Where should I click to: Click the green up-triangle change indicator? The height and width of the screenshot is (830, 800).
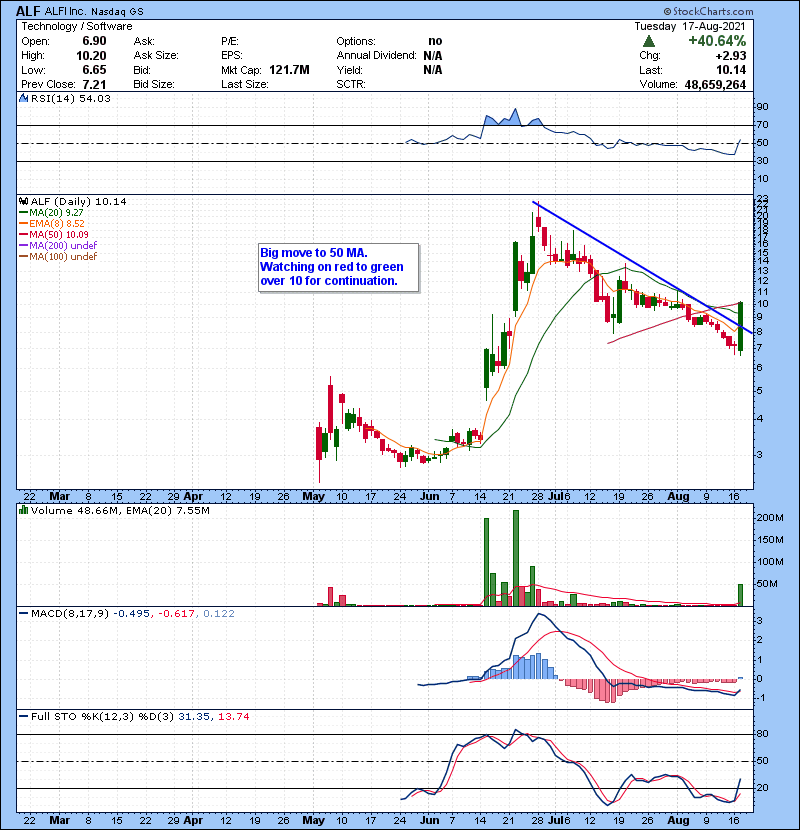(649, 41)
